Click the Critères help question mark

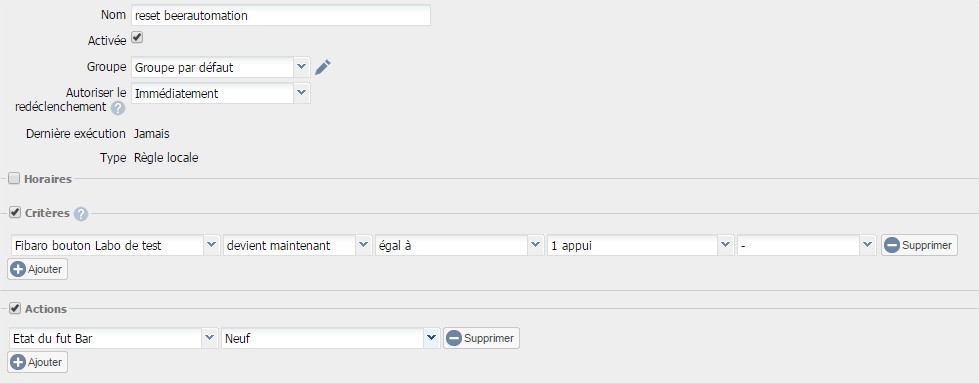(x=81, y=214)
